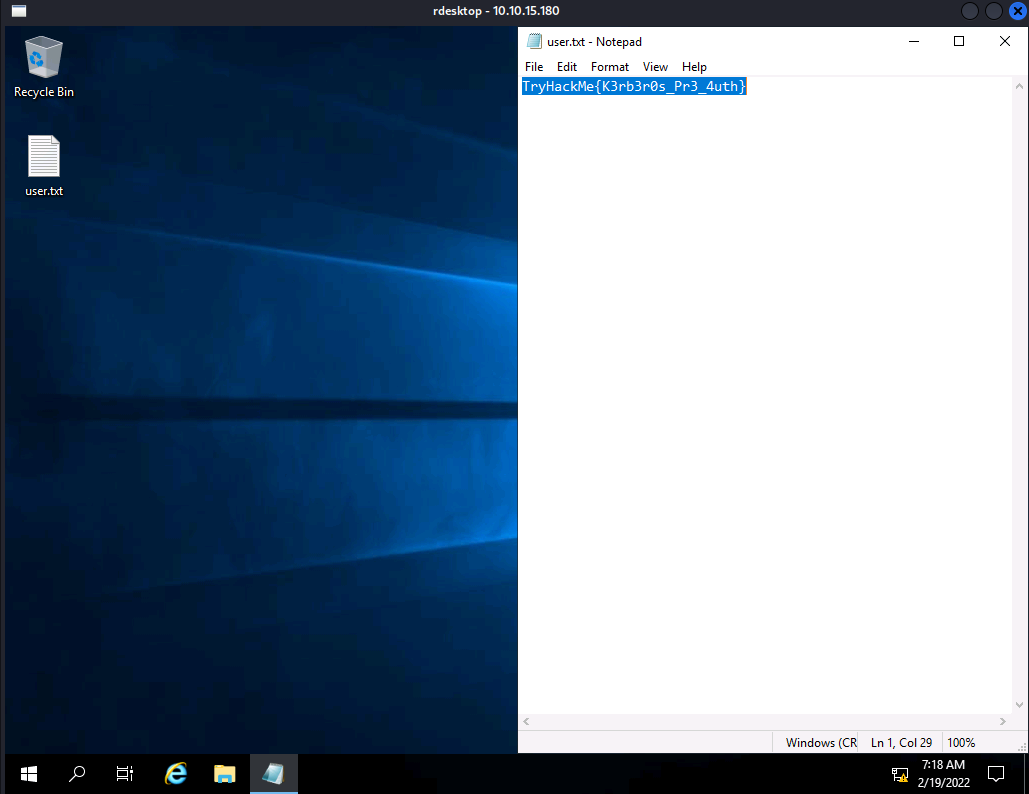Maximize the Notepad window
The height and width of the screenshot is (794, 1029).
(x=959, y=41)
